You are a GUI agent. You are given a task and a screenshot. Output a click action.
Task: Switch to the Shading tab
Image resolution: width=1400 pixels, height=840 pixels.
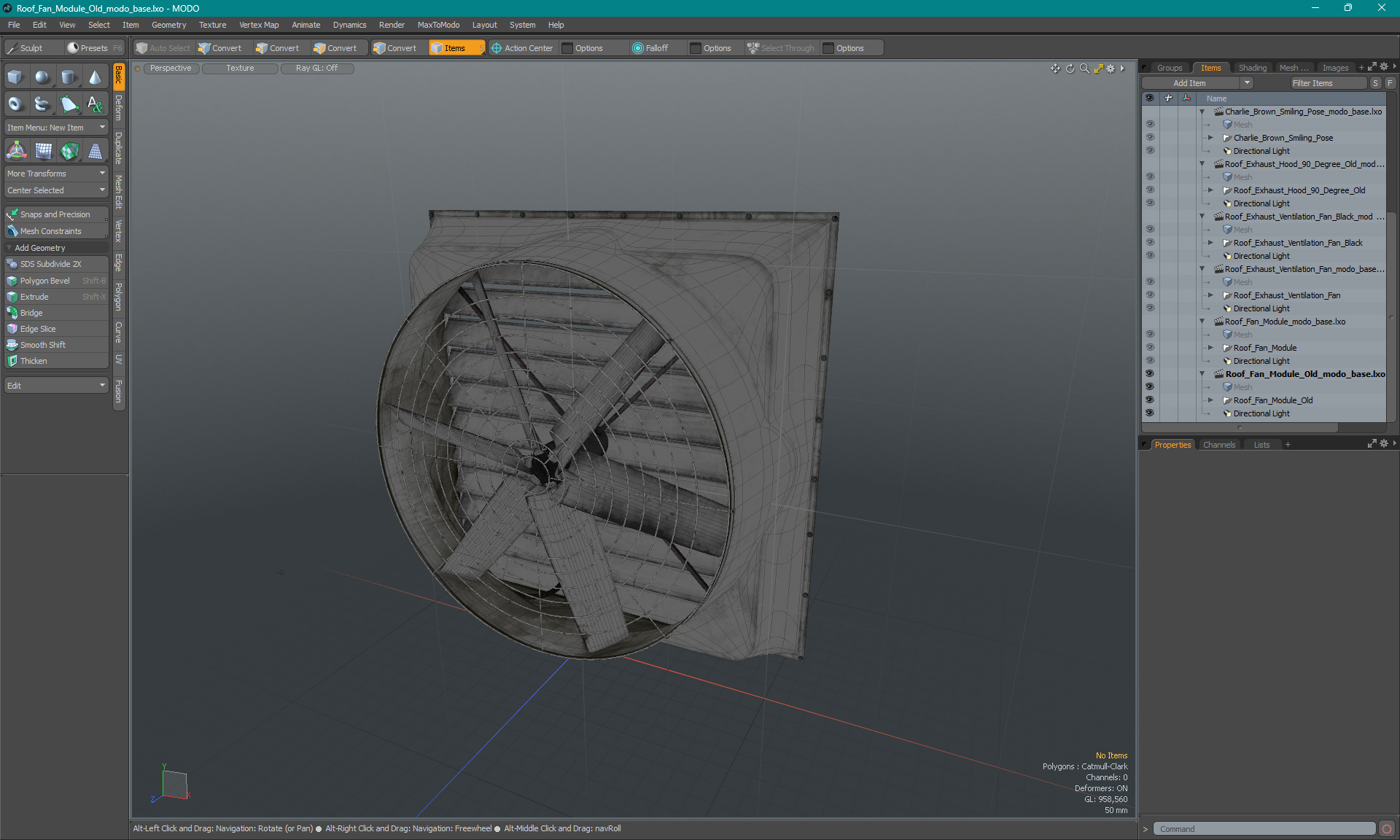pos(1252,68)
